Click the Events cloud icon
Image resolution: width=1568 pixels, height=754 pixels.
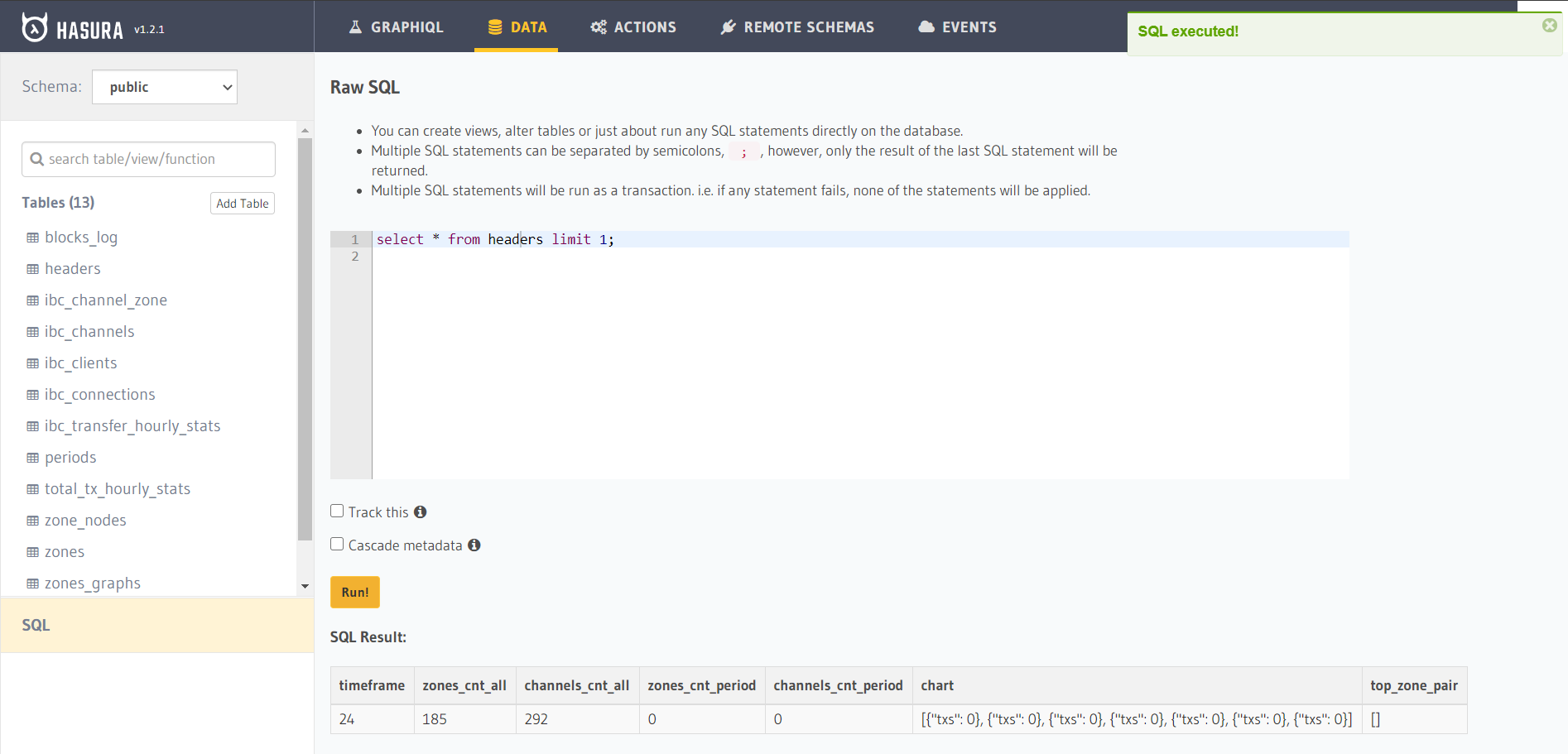926,26
